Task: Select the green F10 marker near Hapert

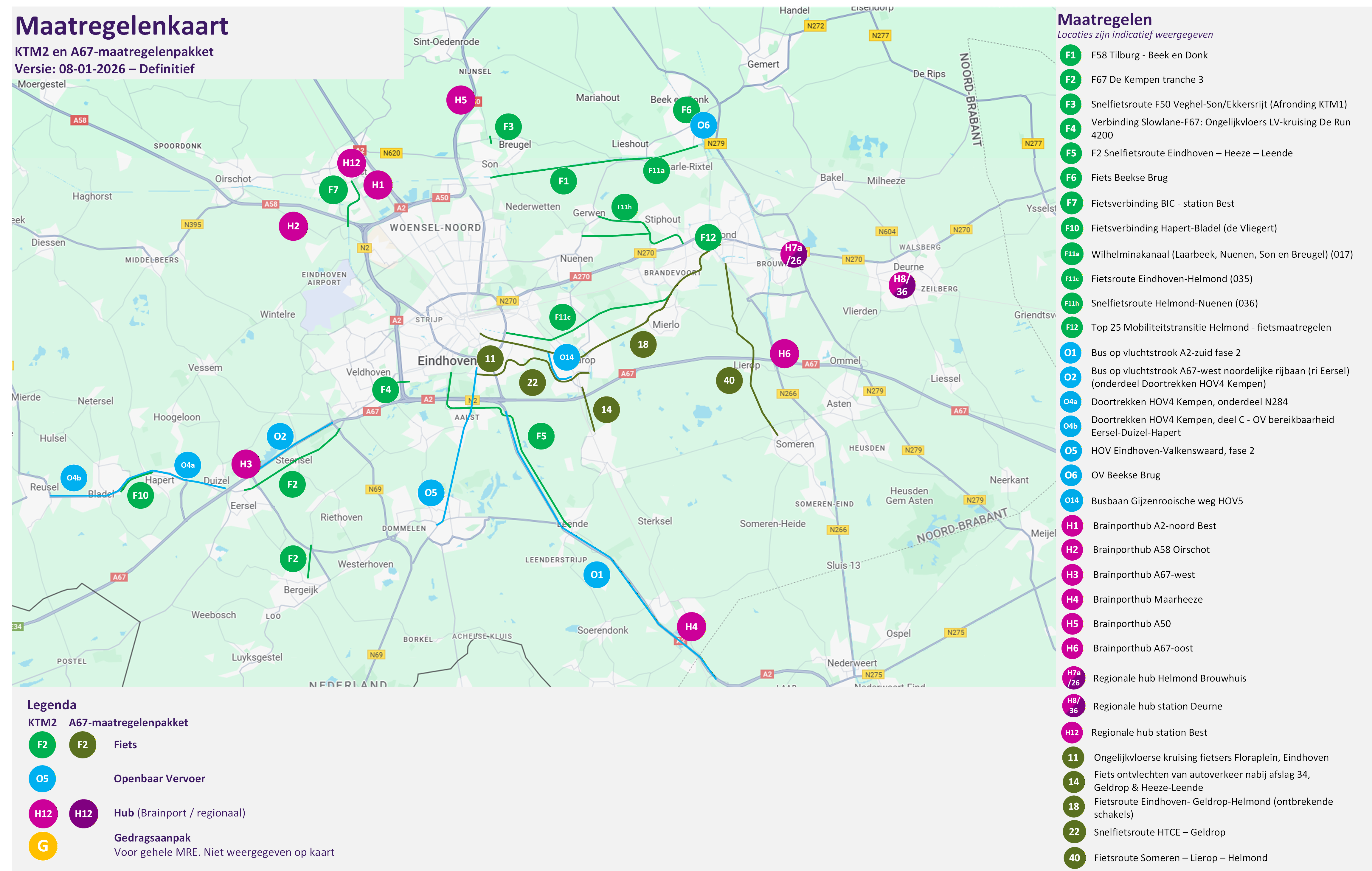Action: [140, 495]
